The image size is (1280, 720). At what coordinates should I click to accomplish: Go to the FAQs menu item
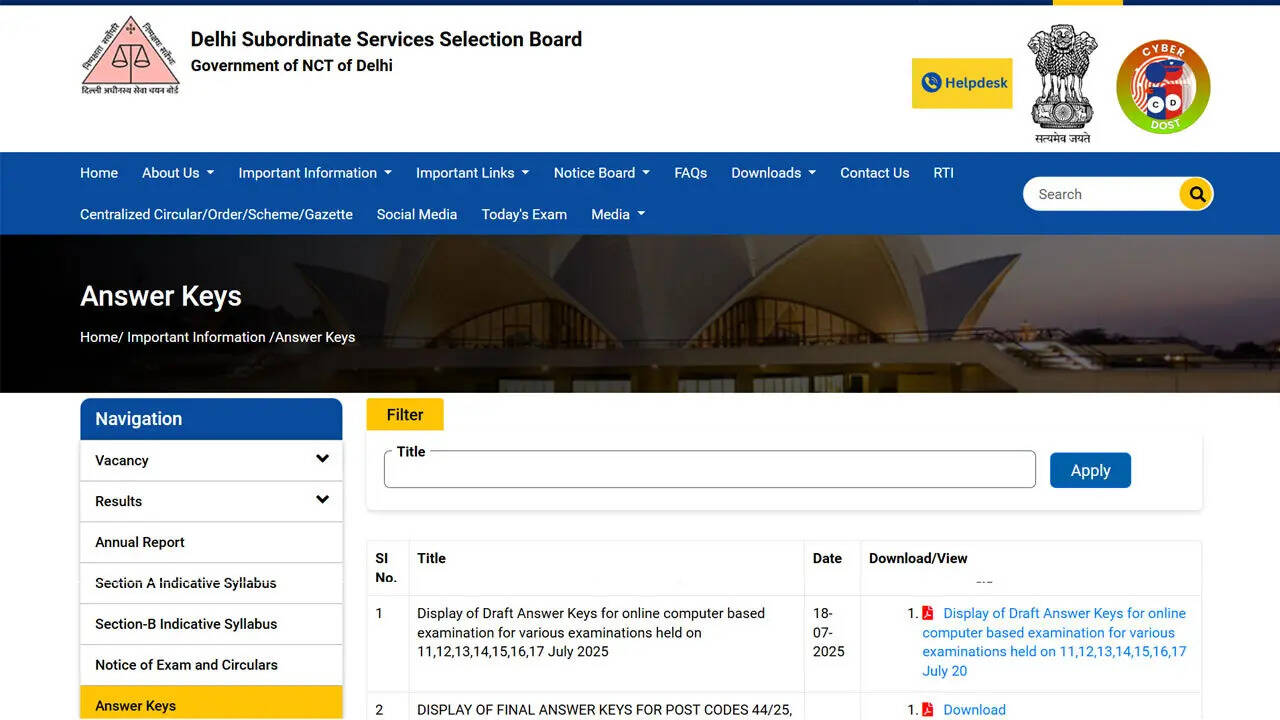pos(690,173)
